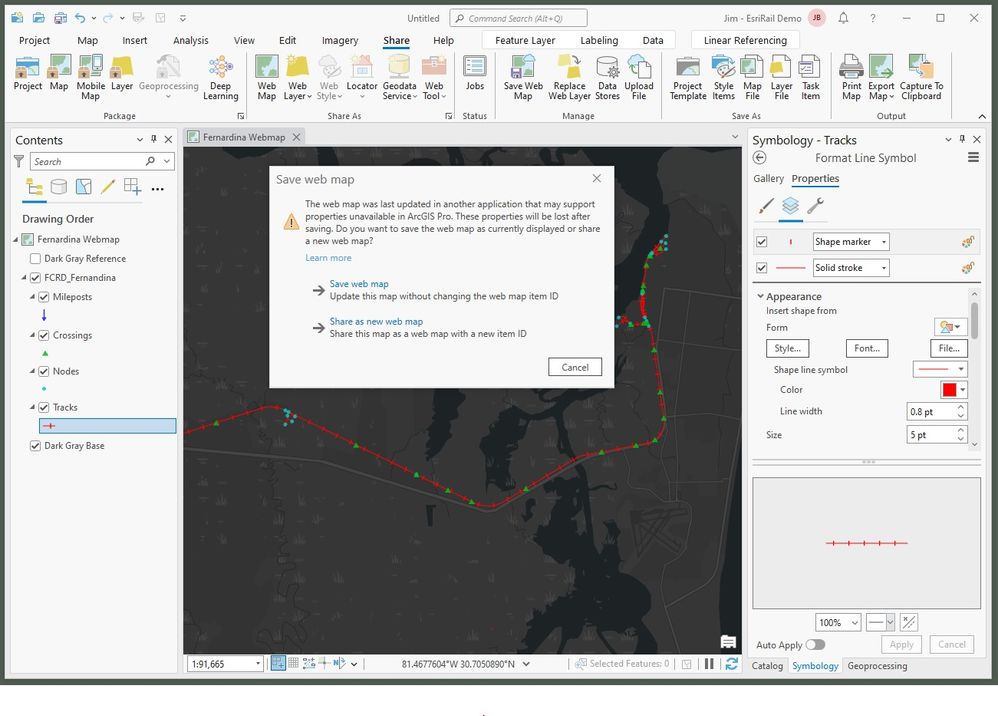
Task: Open Data Stores manager
Action: (607, 77)
